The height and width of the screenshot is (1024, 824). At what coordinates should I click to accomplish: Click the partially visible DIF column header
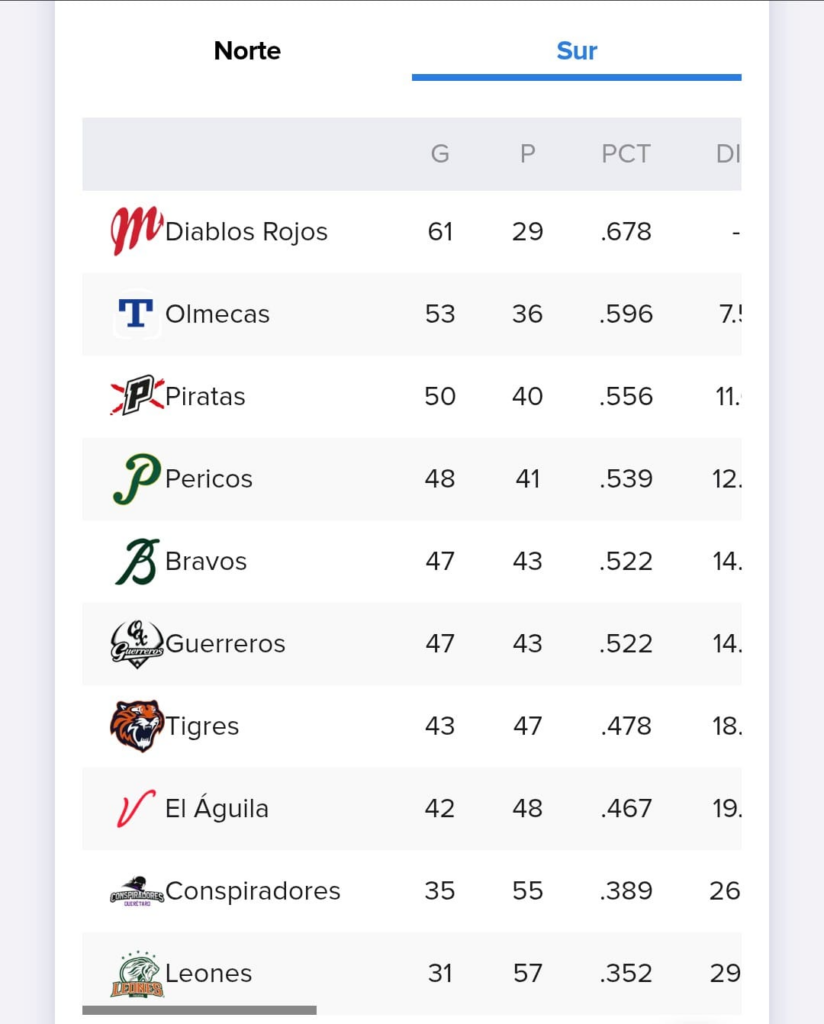(728, 154)
